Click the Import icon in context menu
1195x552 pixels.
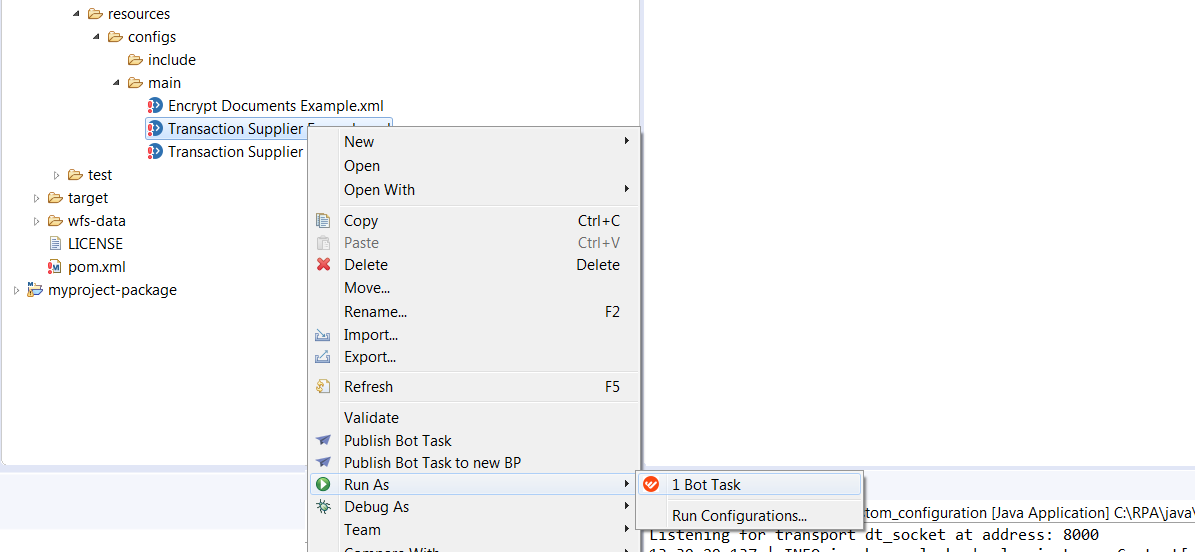tap(322, 334)
